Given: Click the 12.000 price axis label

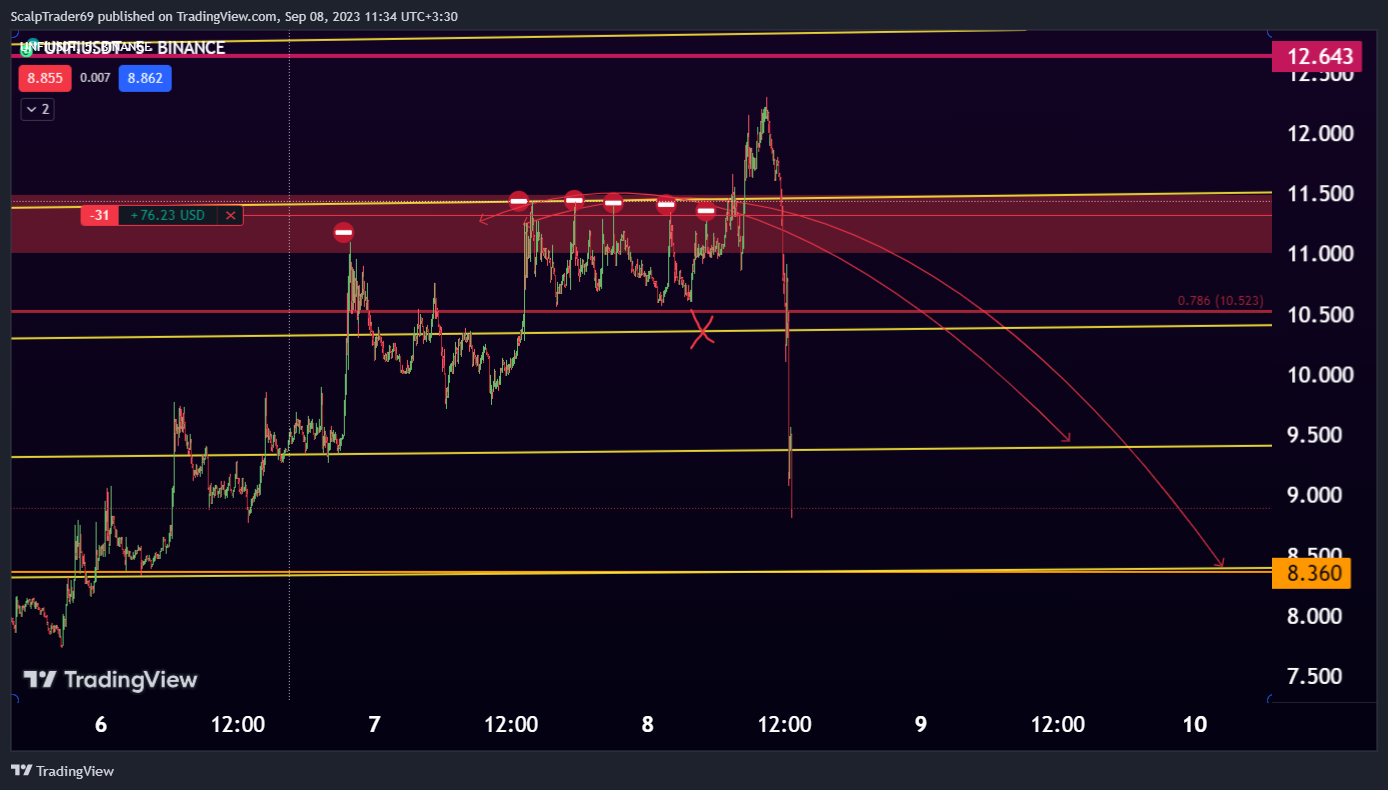Looking at the screenshot, I should tap(1320, 134).
